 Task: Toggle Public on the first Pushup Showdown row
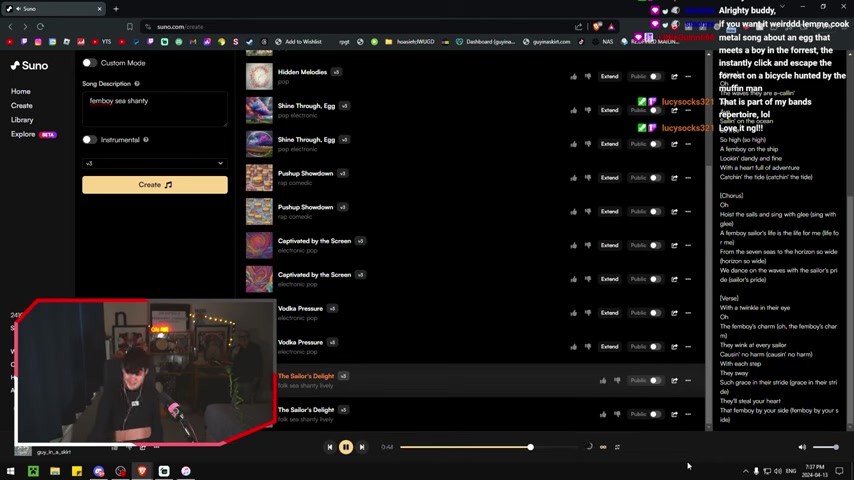(x=656, y=178)
